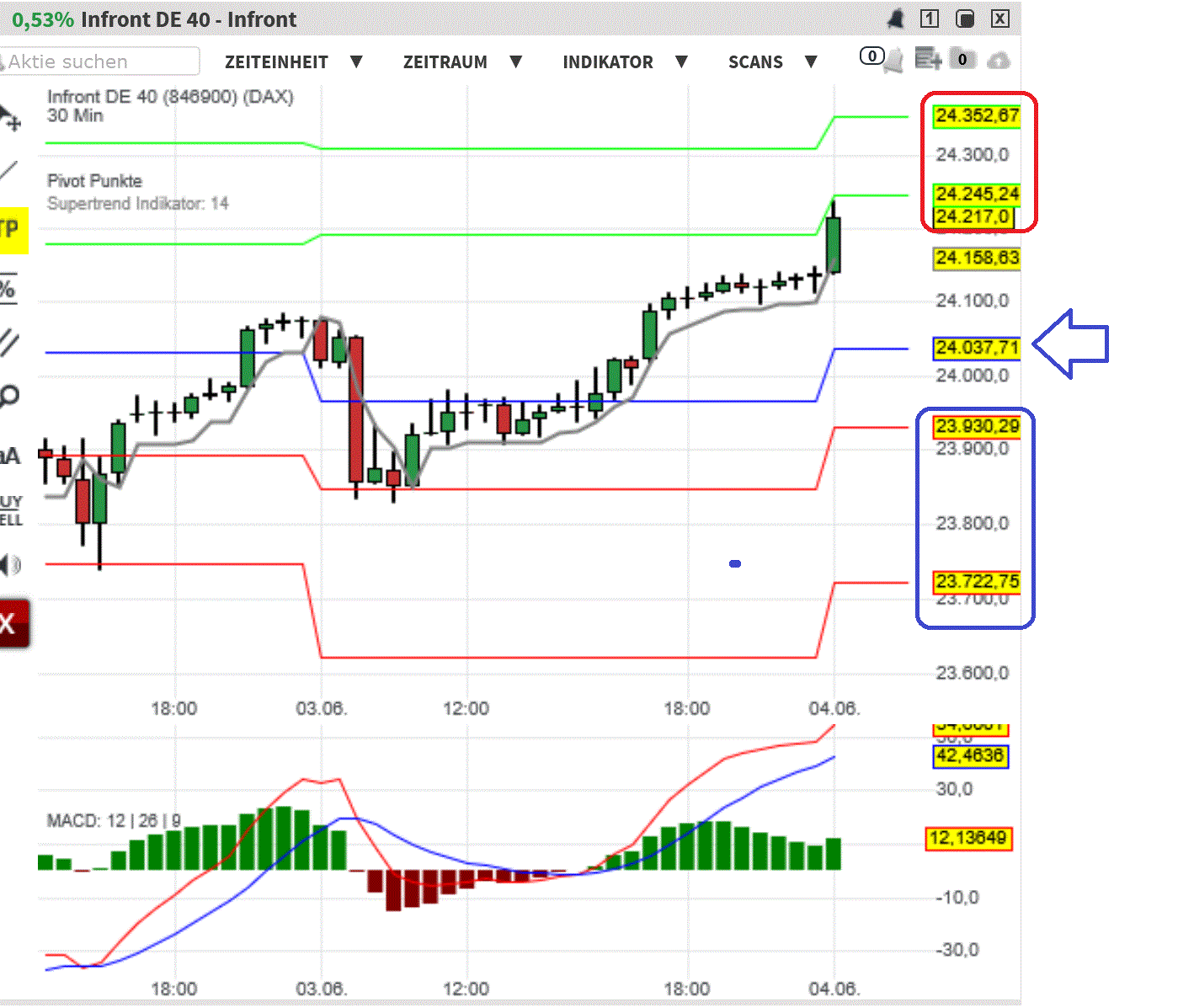1178x1008 pixels.
Task: Select the trendline drawing tool
Action: (x=10, y=171)
